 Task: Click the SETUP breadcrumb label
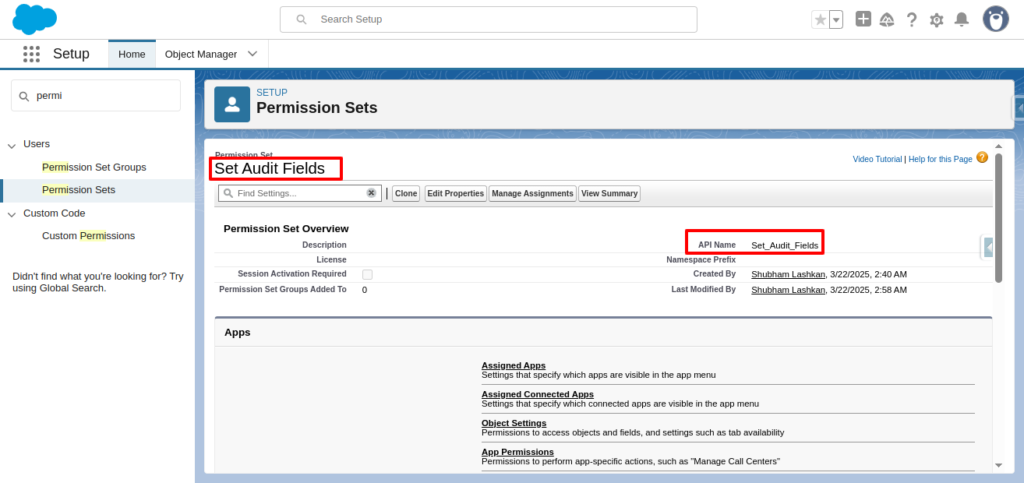click(x=272, y=93)
